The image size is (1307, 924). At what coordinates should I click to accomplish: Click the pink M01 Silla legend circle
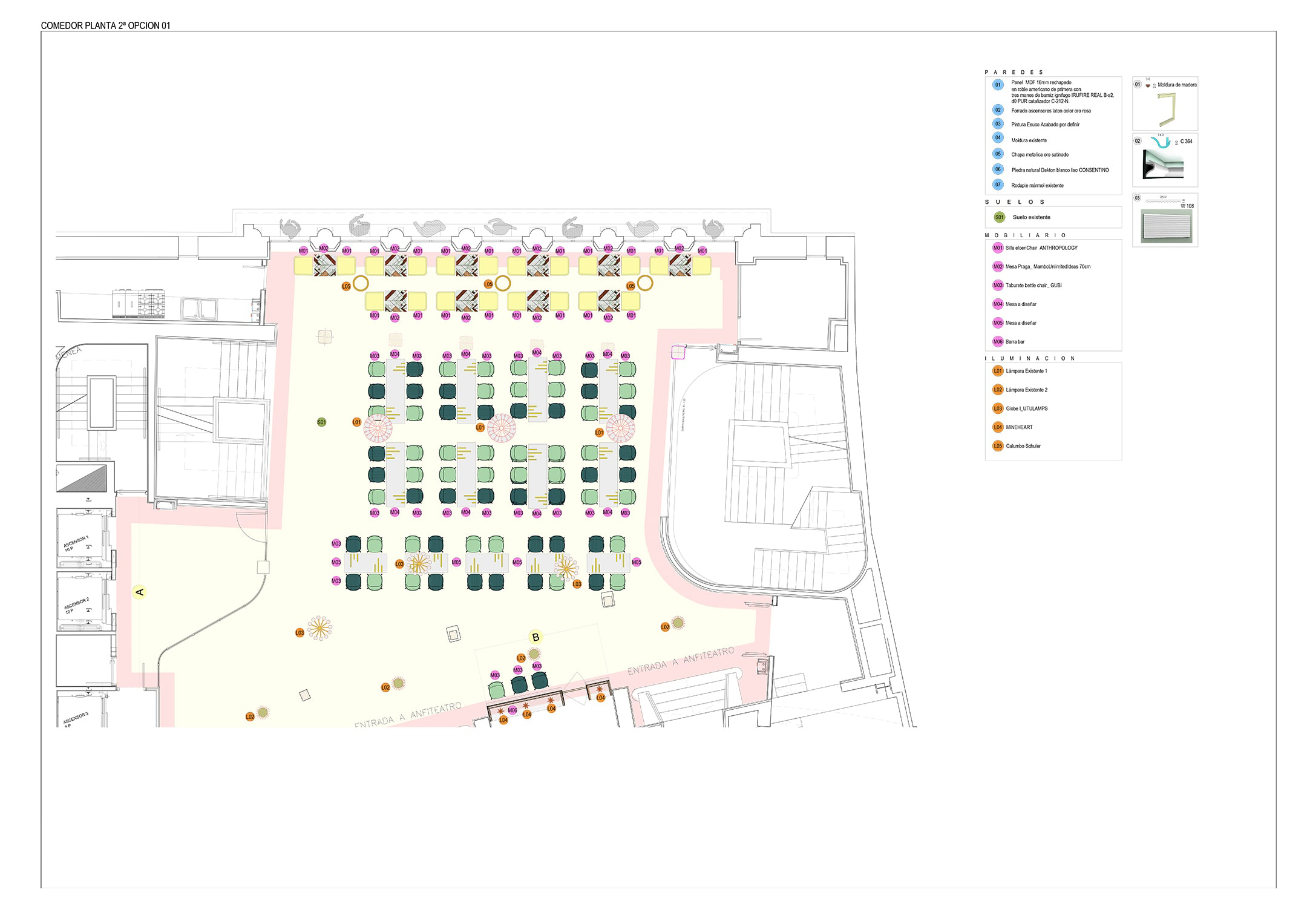(x=997, y=247)
